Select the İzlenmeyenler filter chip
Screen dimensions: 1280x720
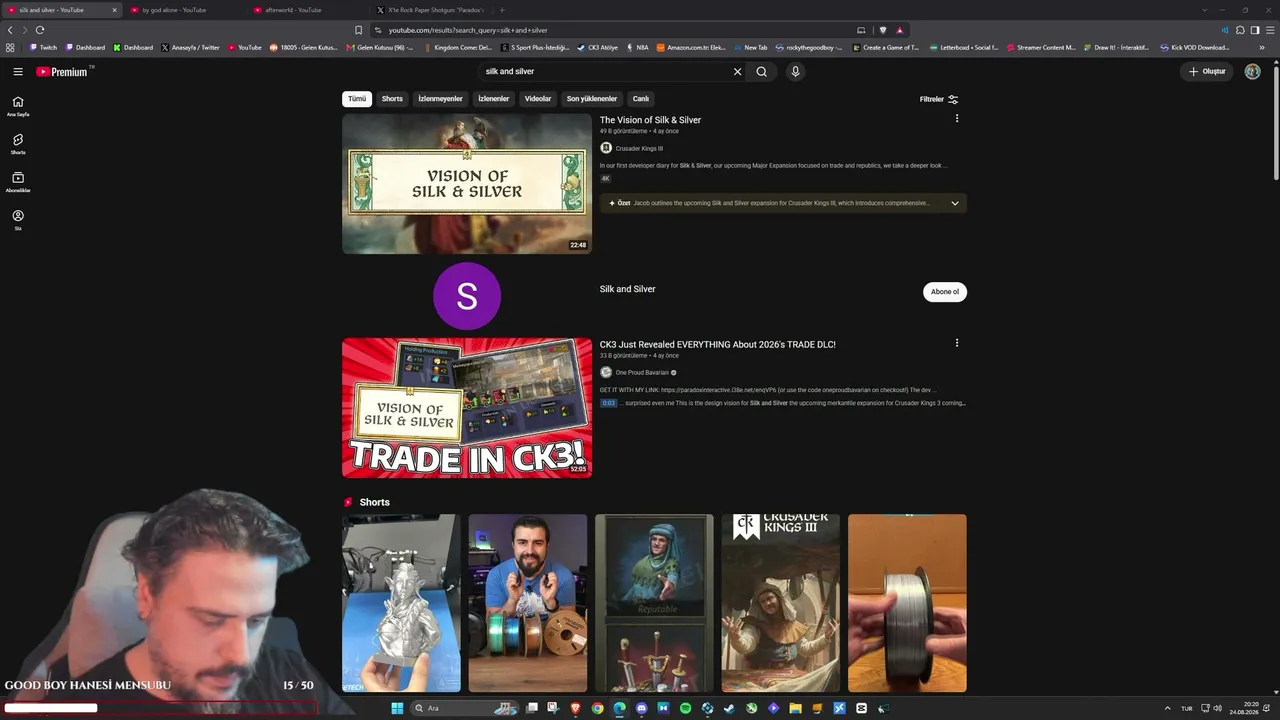point(440,99)
